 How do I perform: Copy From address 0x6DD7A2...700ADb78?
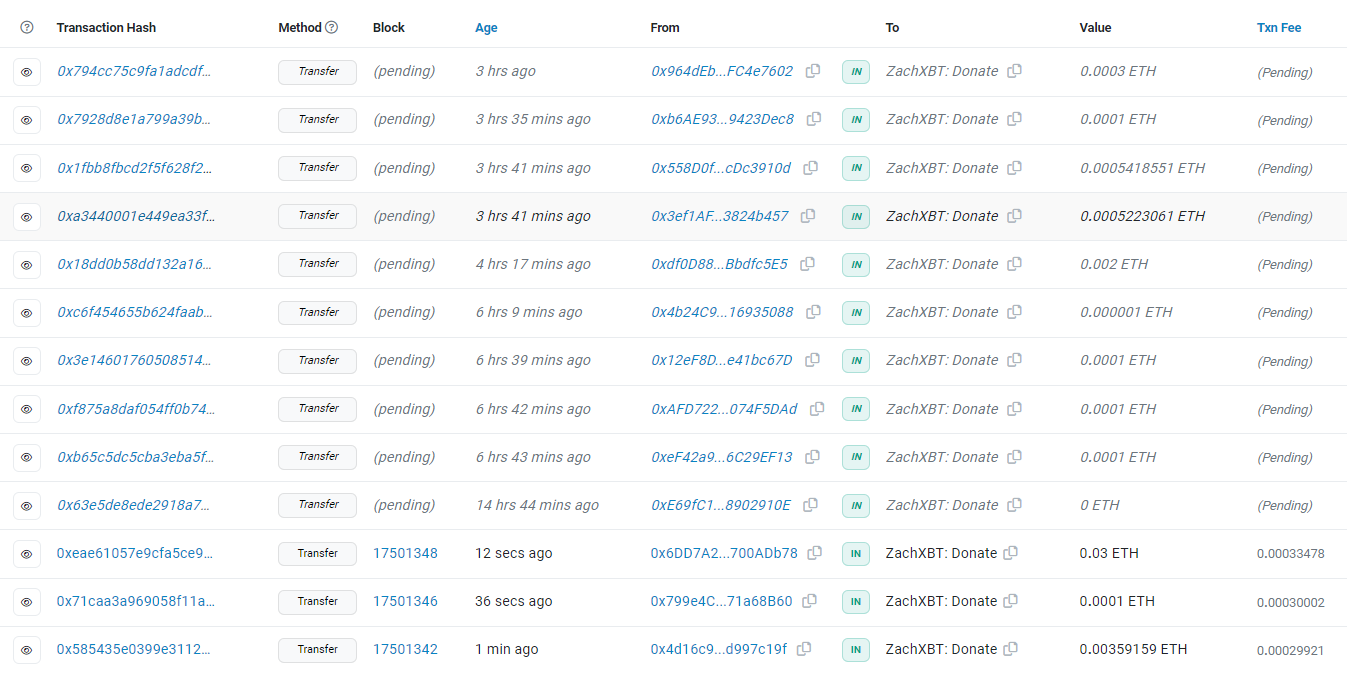[x=815, y=553]
